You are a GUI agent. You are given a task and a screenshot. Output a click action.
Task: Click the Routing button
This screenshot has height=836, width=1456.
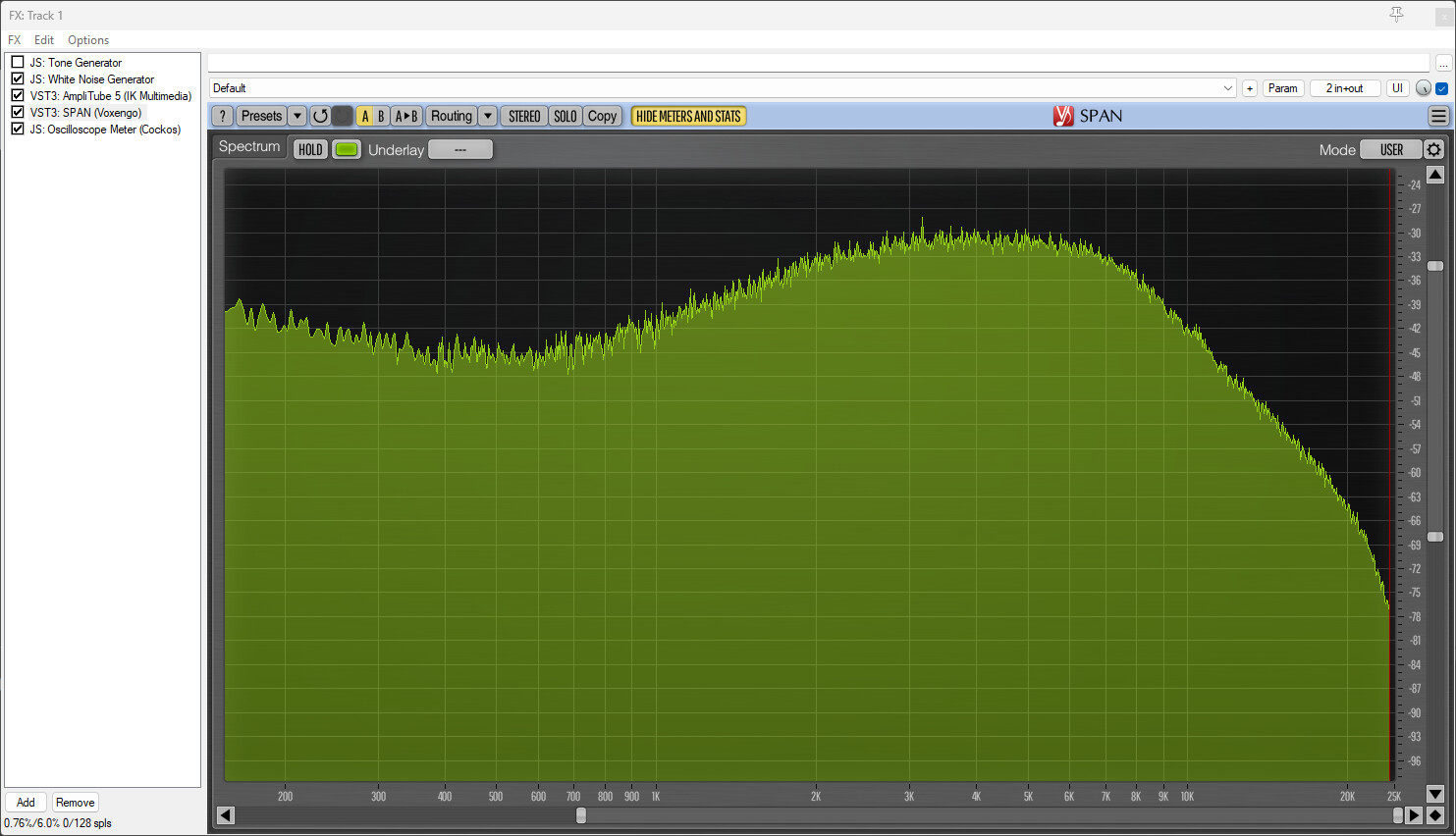pyautogui.click(x=452, y=116)
